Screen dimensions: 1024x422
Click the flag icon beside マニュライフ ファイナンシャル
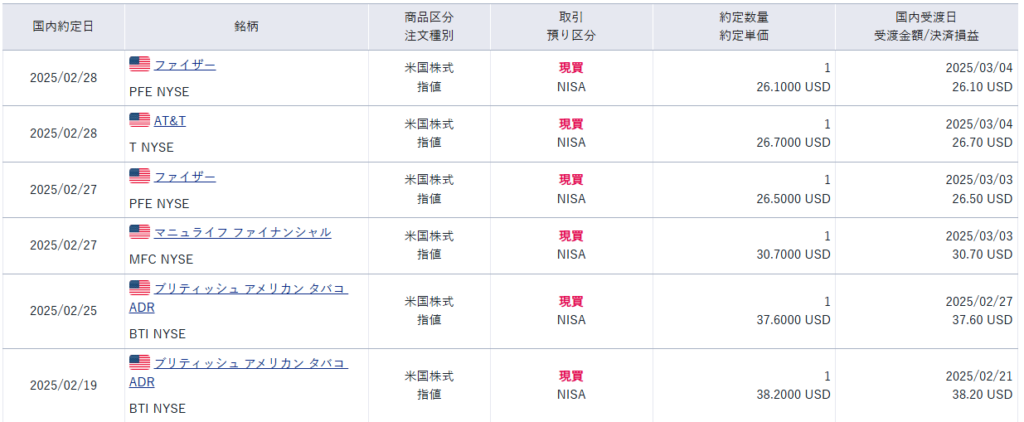coord(139,232)
